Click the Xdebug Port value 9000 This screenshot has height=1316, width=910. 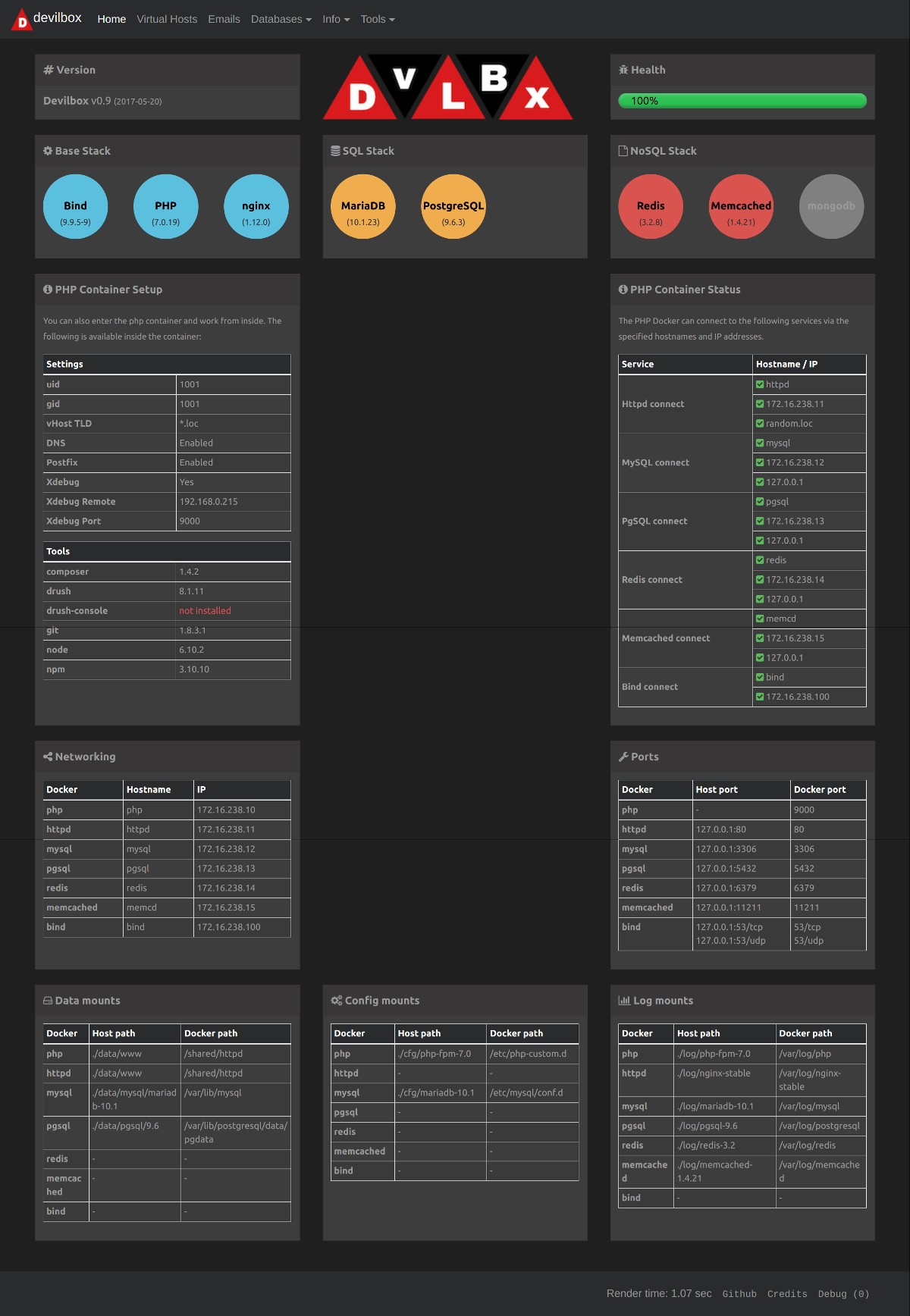[x=190, y=522]
